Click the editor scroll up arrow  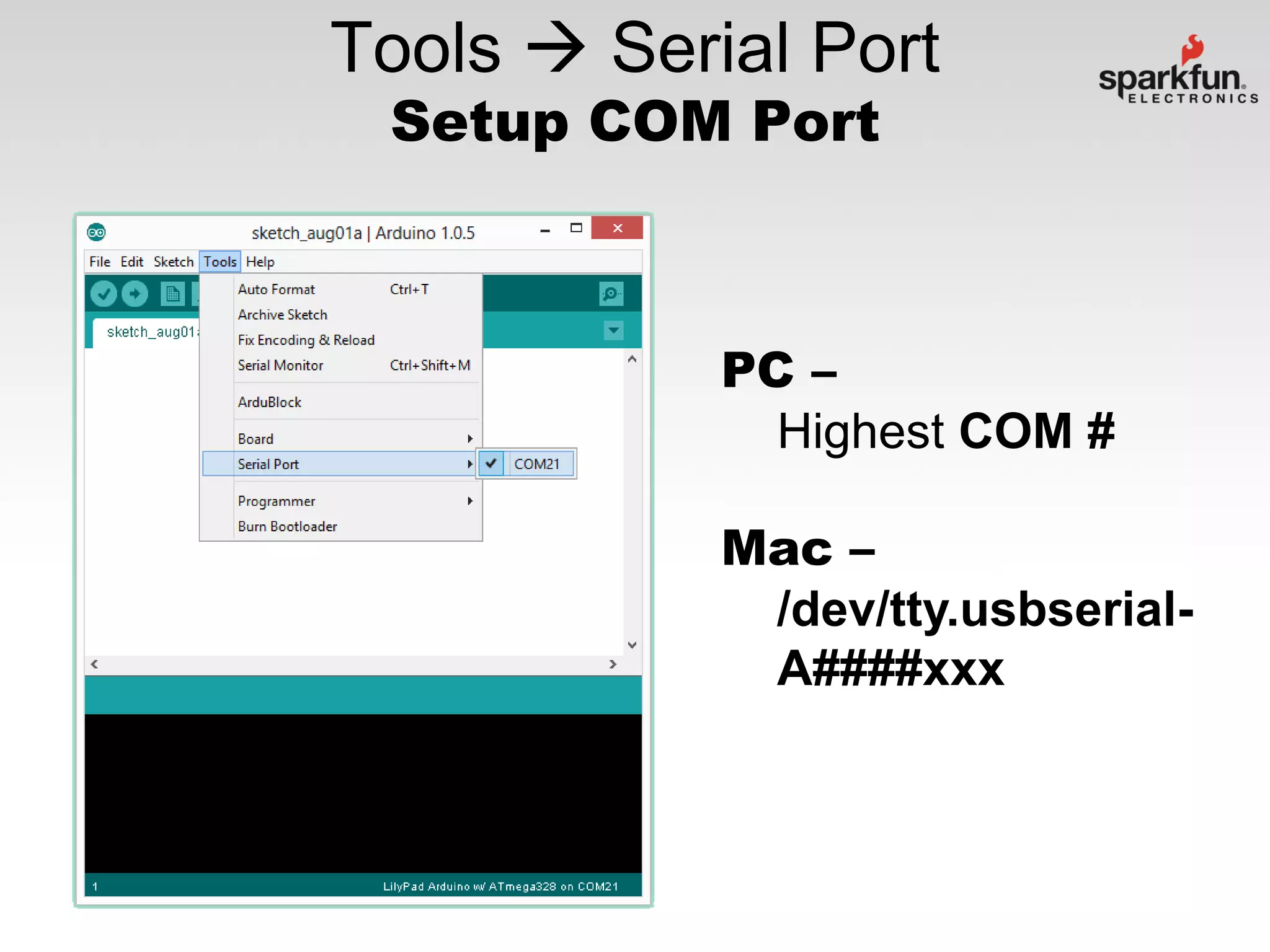click(632, 359)
